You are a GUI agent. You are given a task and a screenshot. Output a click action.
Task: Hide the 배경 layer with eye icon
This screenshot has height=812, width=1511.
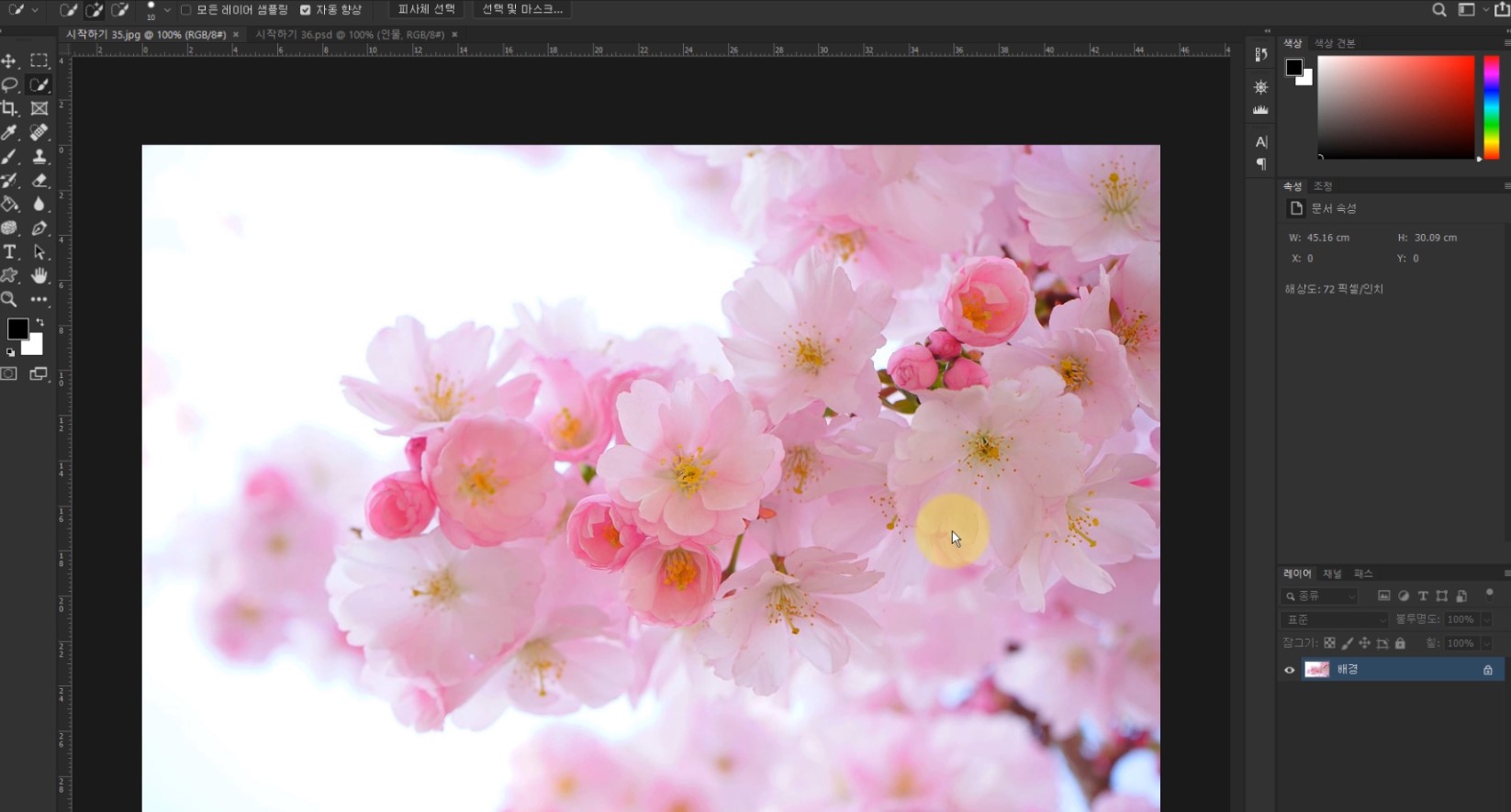pyautogui.click(x=1289, y=670)
